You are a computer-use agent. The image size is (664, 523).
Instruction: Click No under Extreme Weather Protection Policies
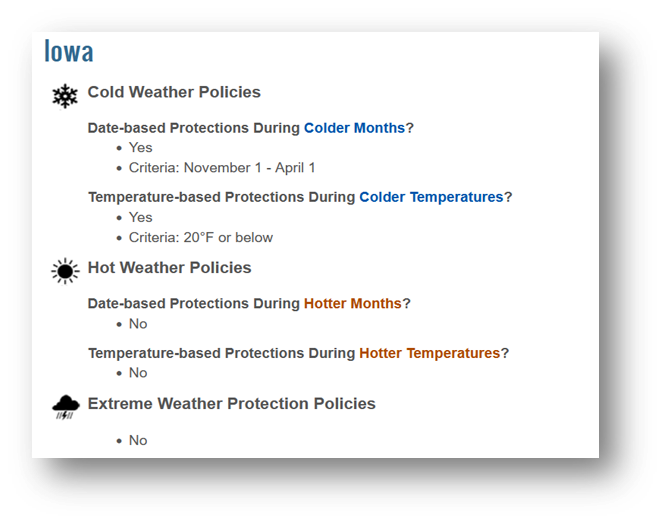138,440
